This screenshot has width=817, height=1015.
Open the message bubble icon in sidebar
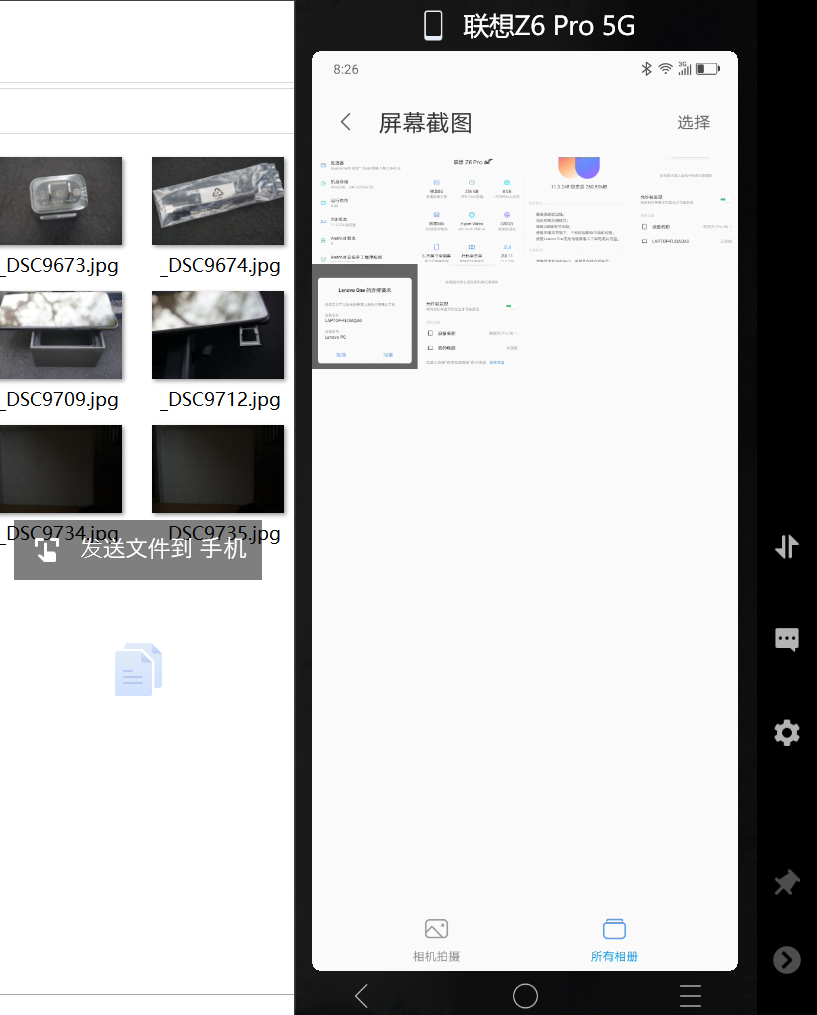(x=787, y=640)
